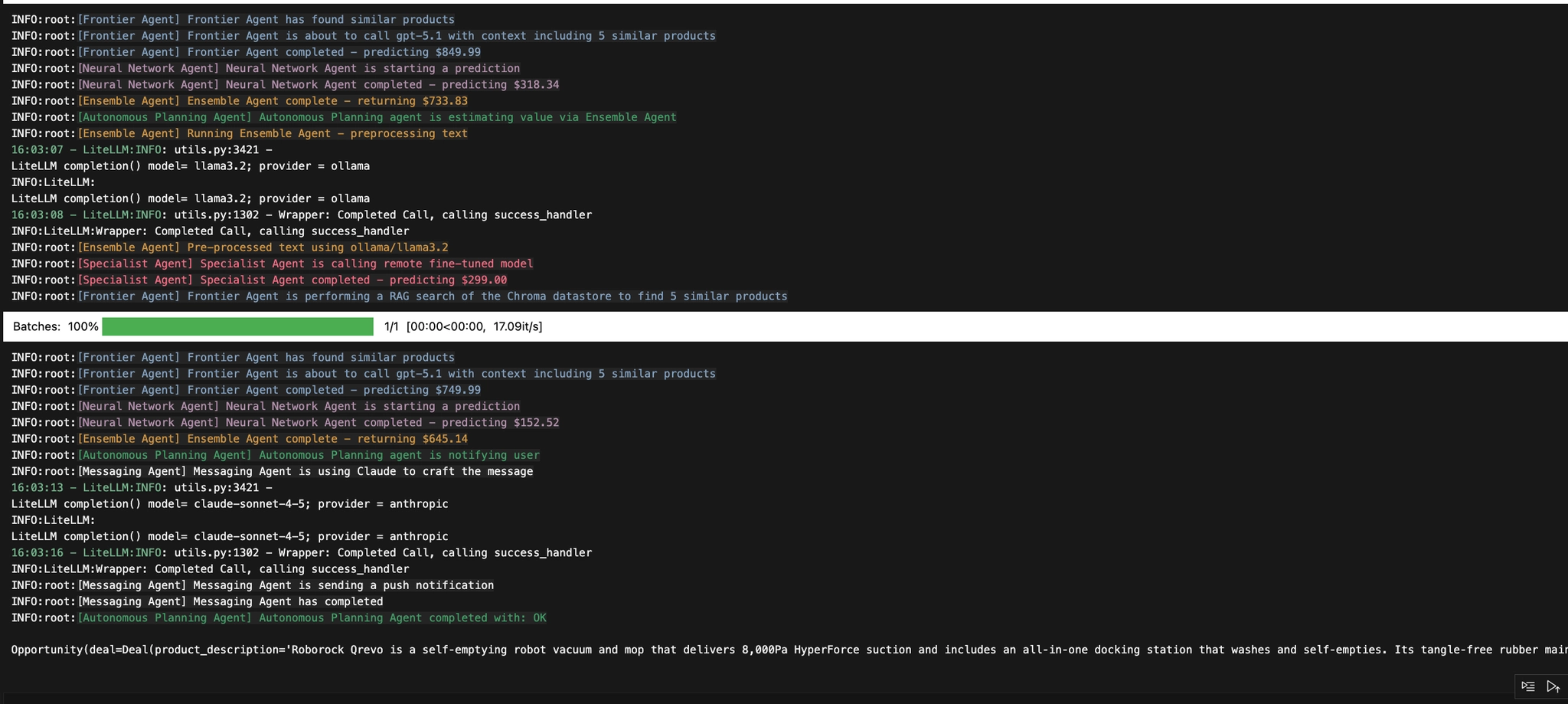Click the Run by Line icon
Image resolution: width=1568 pixels, height=704 pixels.
pyautogui.click(x=1528, y=686)
